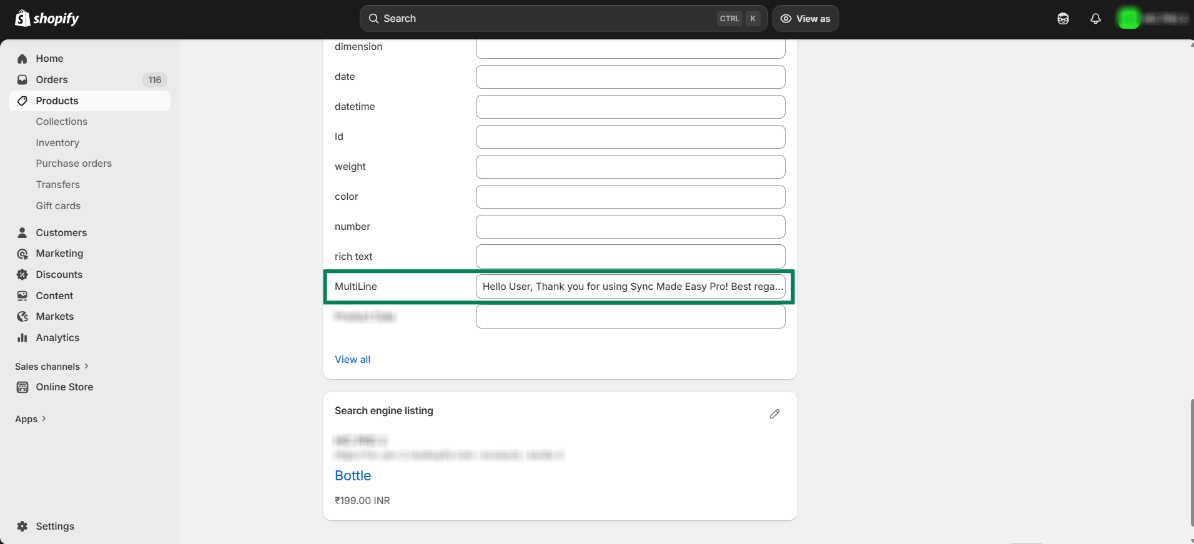Click the View as button
This screenshot has height=544, width=1194.
[805, 19]
